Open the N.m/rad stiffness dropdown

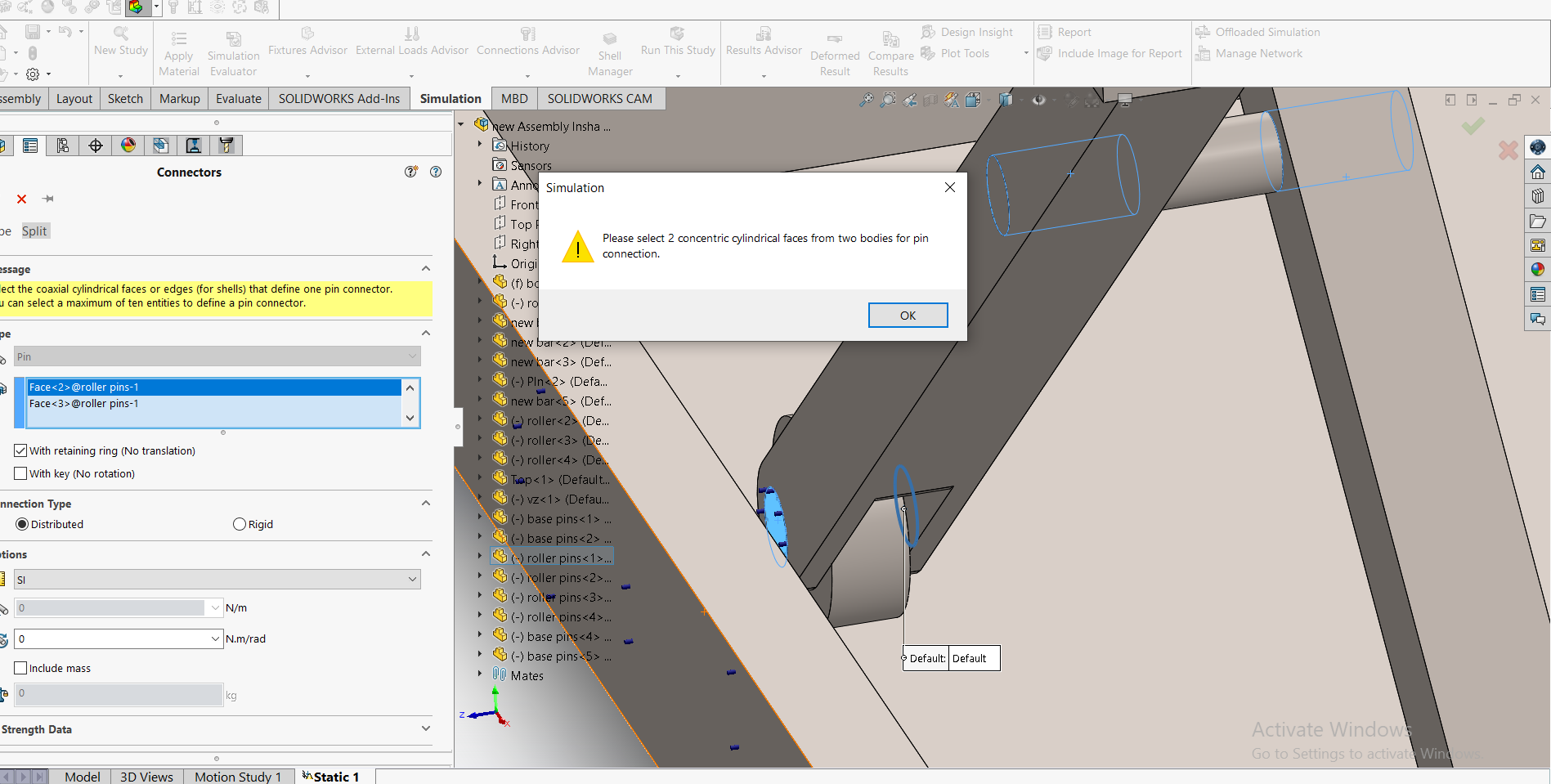pyautogui.click(x=216, y=638)
